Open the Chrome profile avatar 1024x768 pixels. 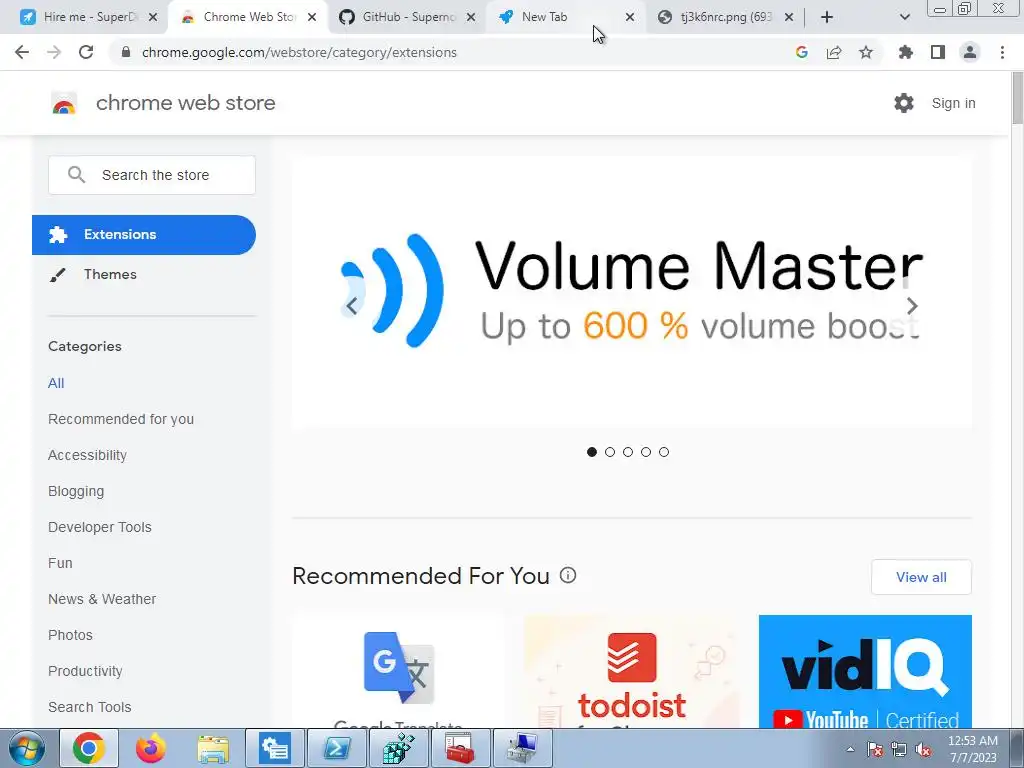pos(970,52)
